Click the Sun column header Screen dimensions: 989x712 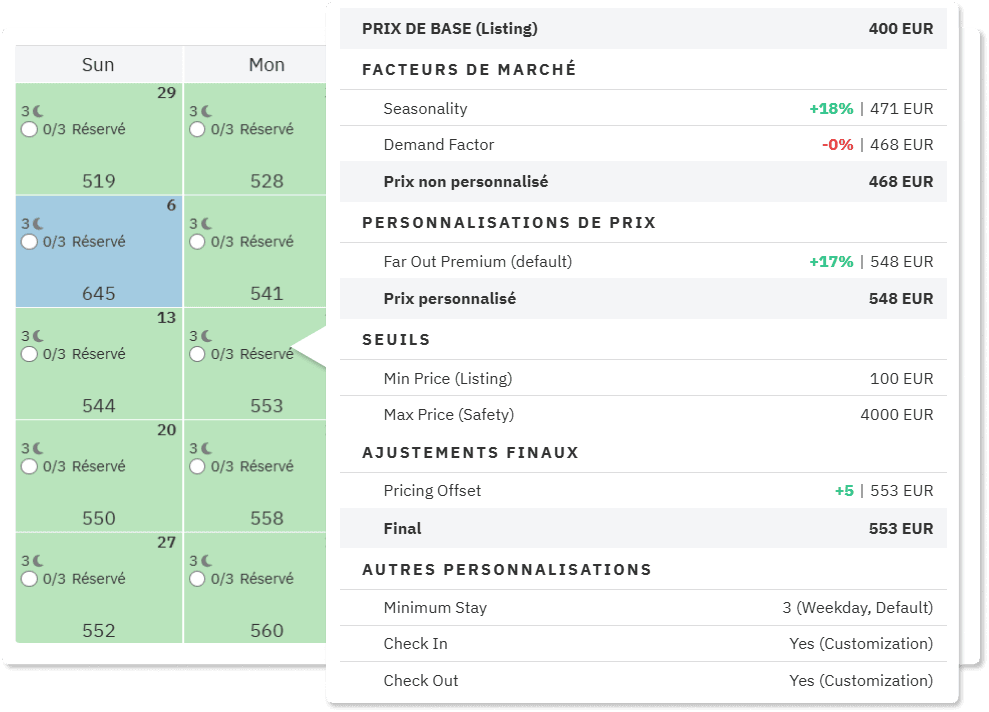pyautogui.click(x=98, y=65)
